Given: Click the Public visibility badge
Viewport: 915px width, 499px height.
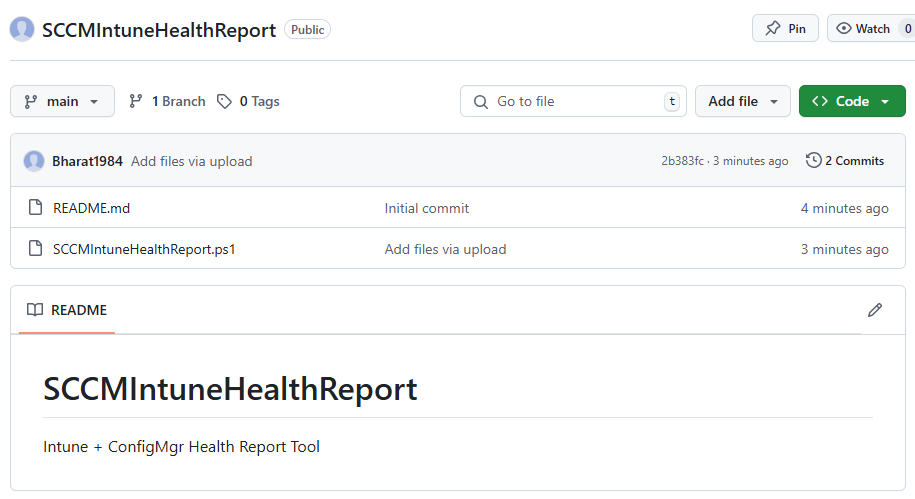Looking at the screenshot, I should tap(308, 29).
